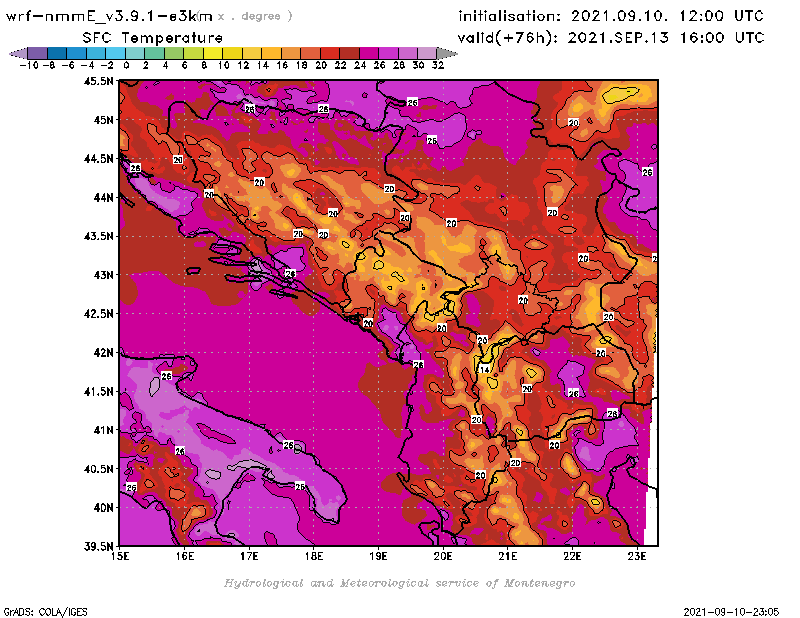Pick the dark red legend swatch between 22 and 24
This screenshot has height=618, width=800.
point(349,53)
